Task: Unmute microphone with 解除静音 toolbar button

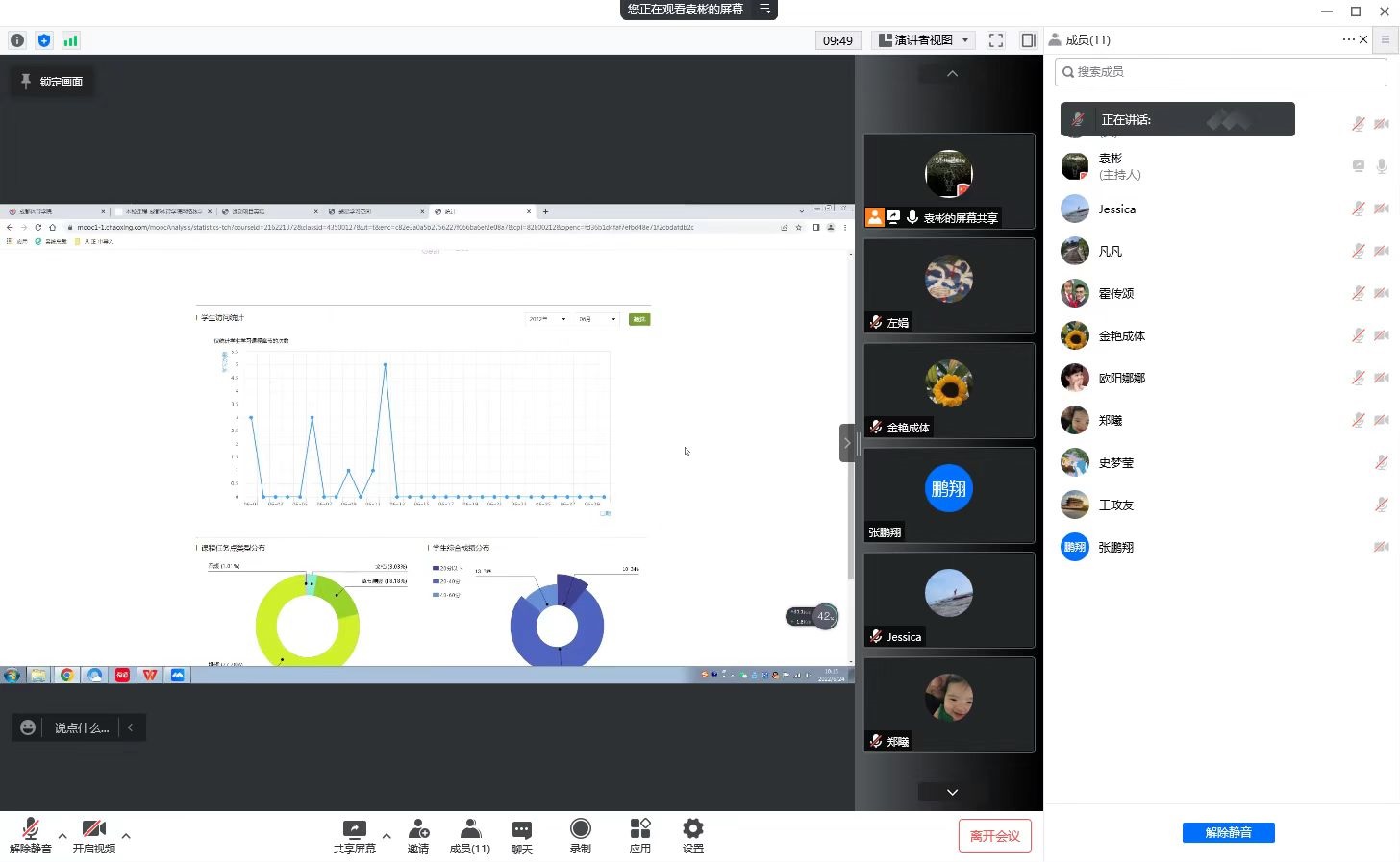Action: tap(31, 835)
